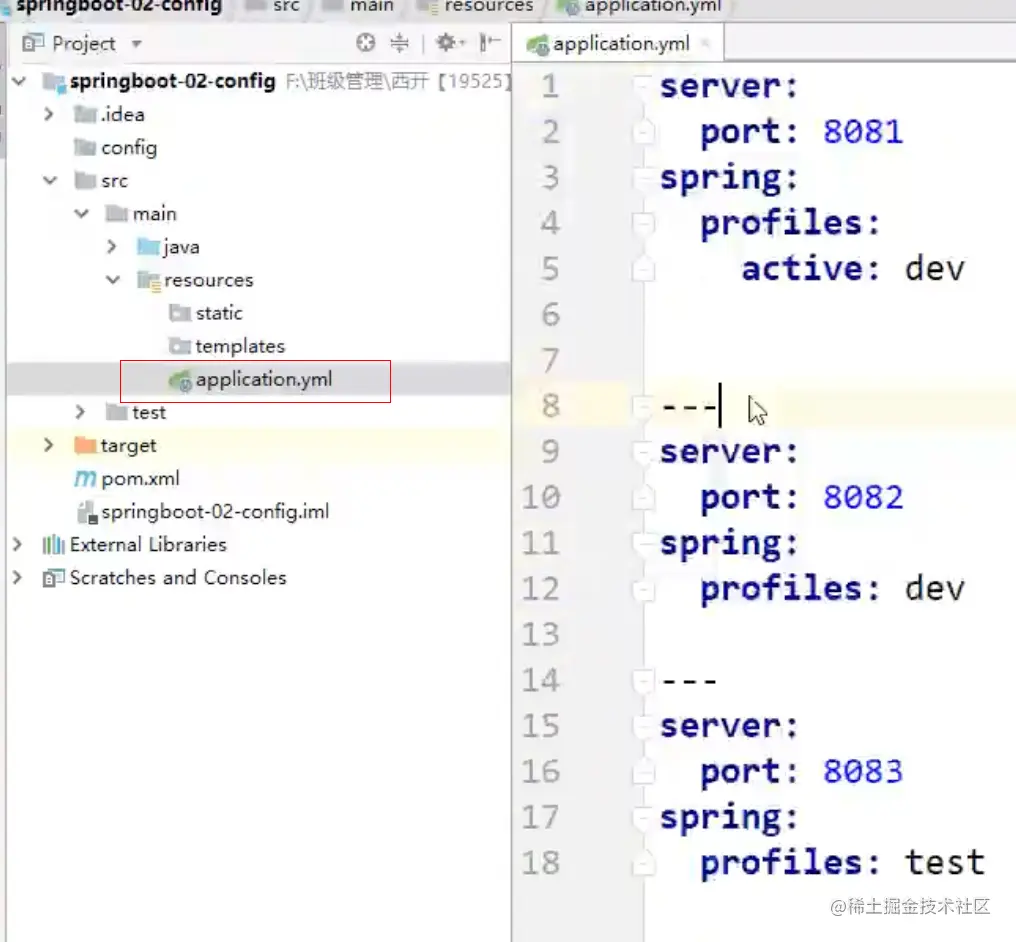This screenshot has width=1016, height=942.
Task: Collapse the main folder
Action: [x=81, y=213]
